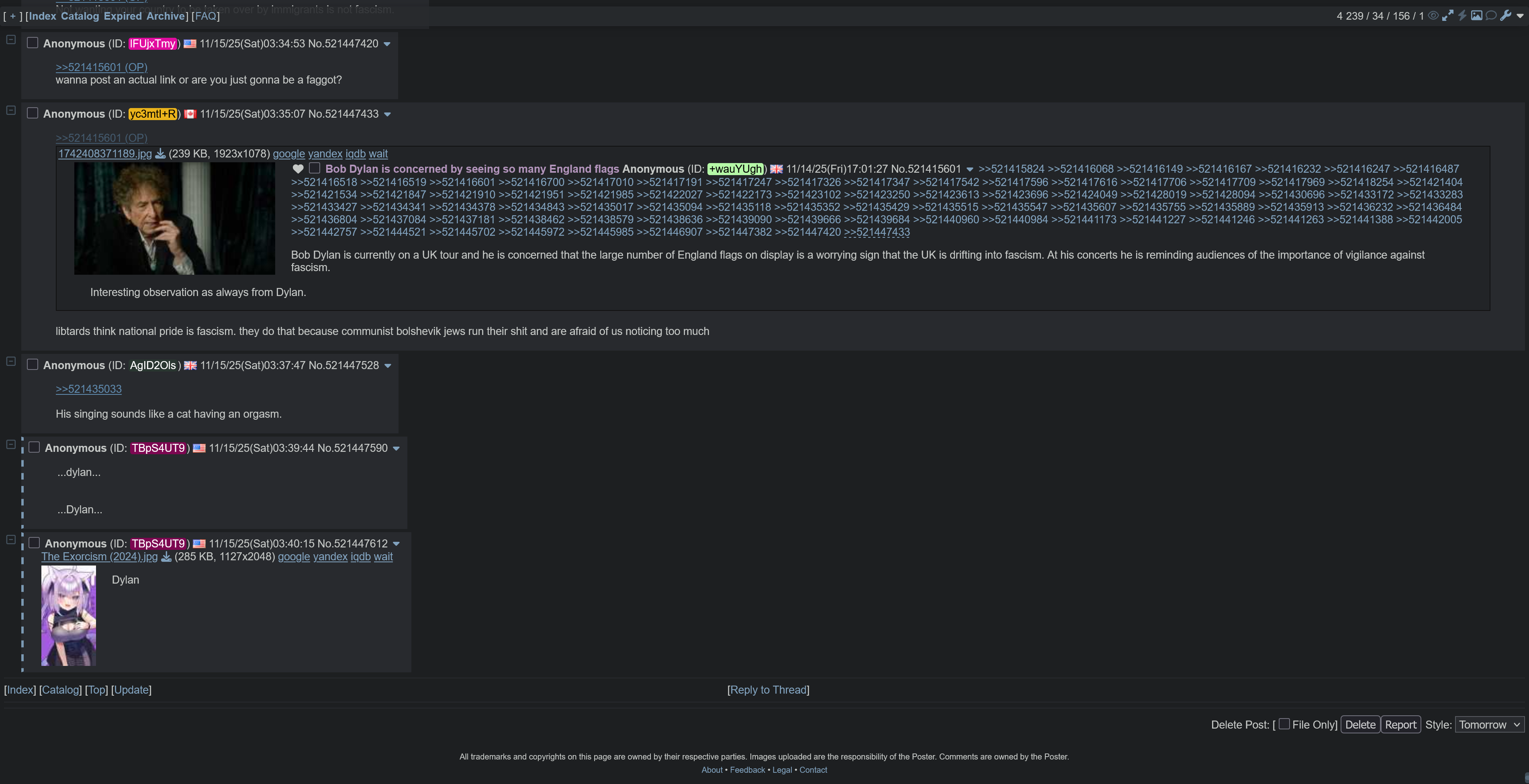The image size is (1529, 784).
Task: Download 1742408371189.jpg via download icon
Action: point(160,154)
